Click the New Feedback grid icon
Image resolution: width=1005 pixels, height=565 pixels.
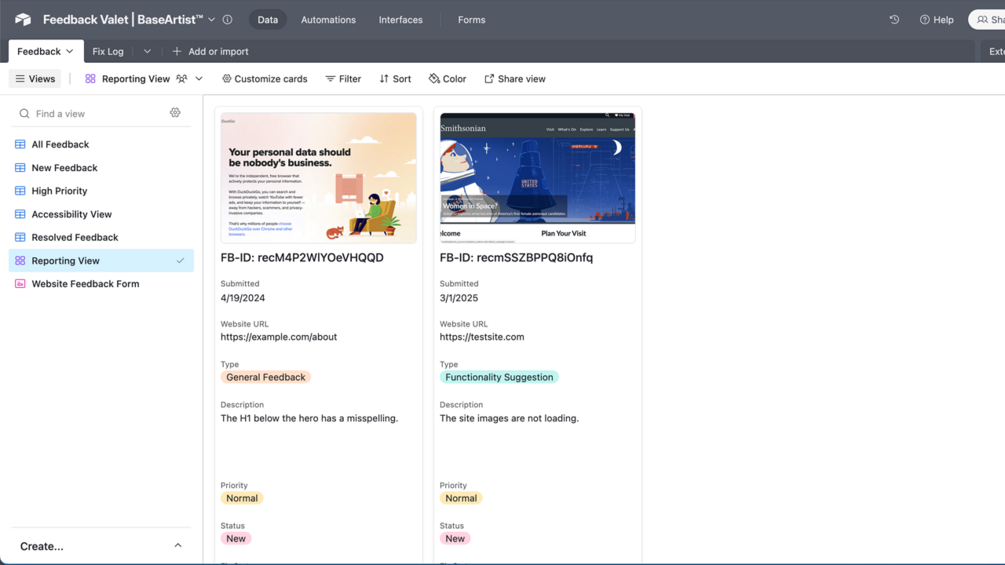click(21, 167)
